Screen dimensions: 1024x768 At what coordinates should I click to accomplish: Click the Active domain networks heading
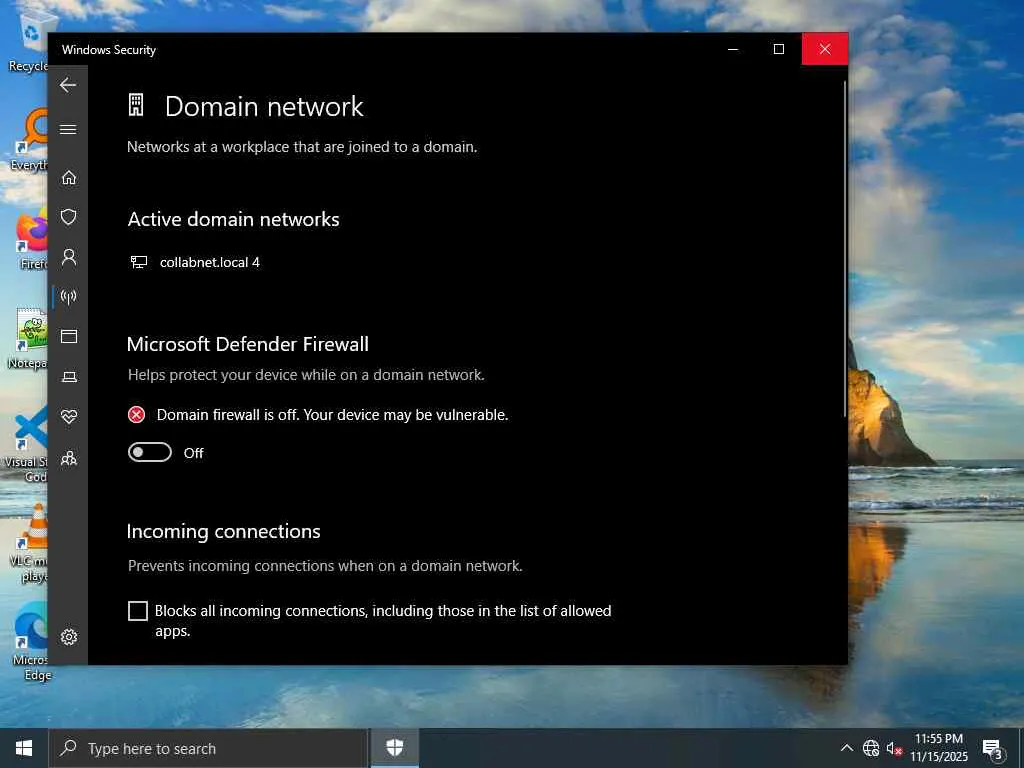pos(233,219)
